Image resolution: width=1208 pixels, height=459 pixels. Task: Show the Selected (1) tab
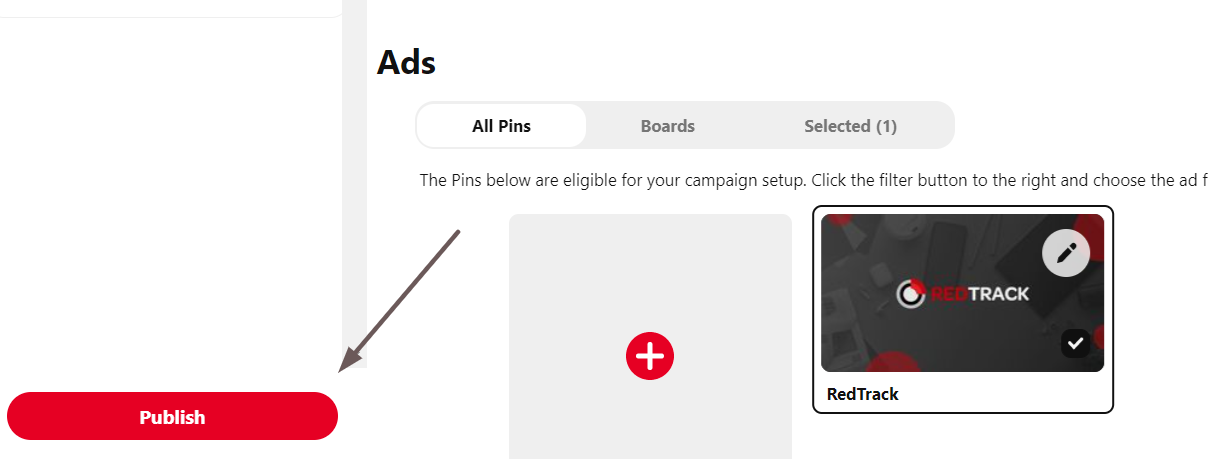coord(850,126)
